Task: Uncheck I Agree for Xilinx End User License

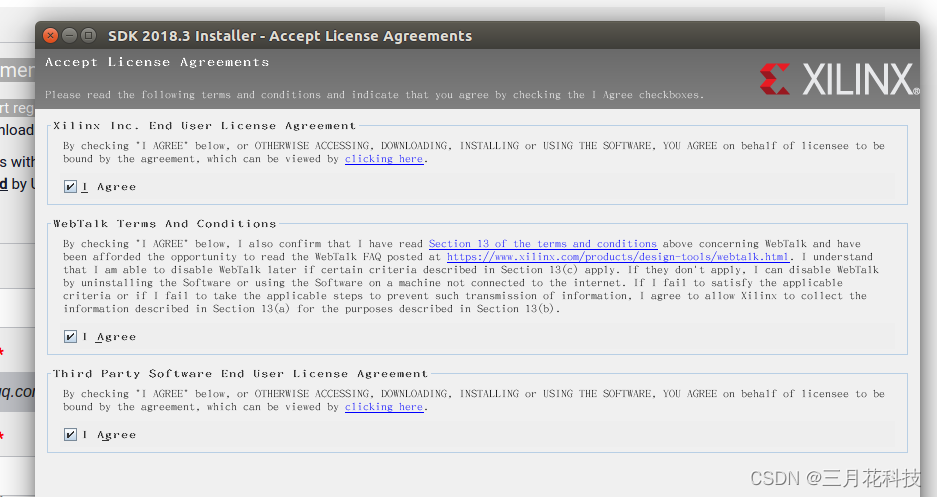Action: tap(70, 187)
